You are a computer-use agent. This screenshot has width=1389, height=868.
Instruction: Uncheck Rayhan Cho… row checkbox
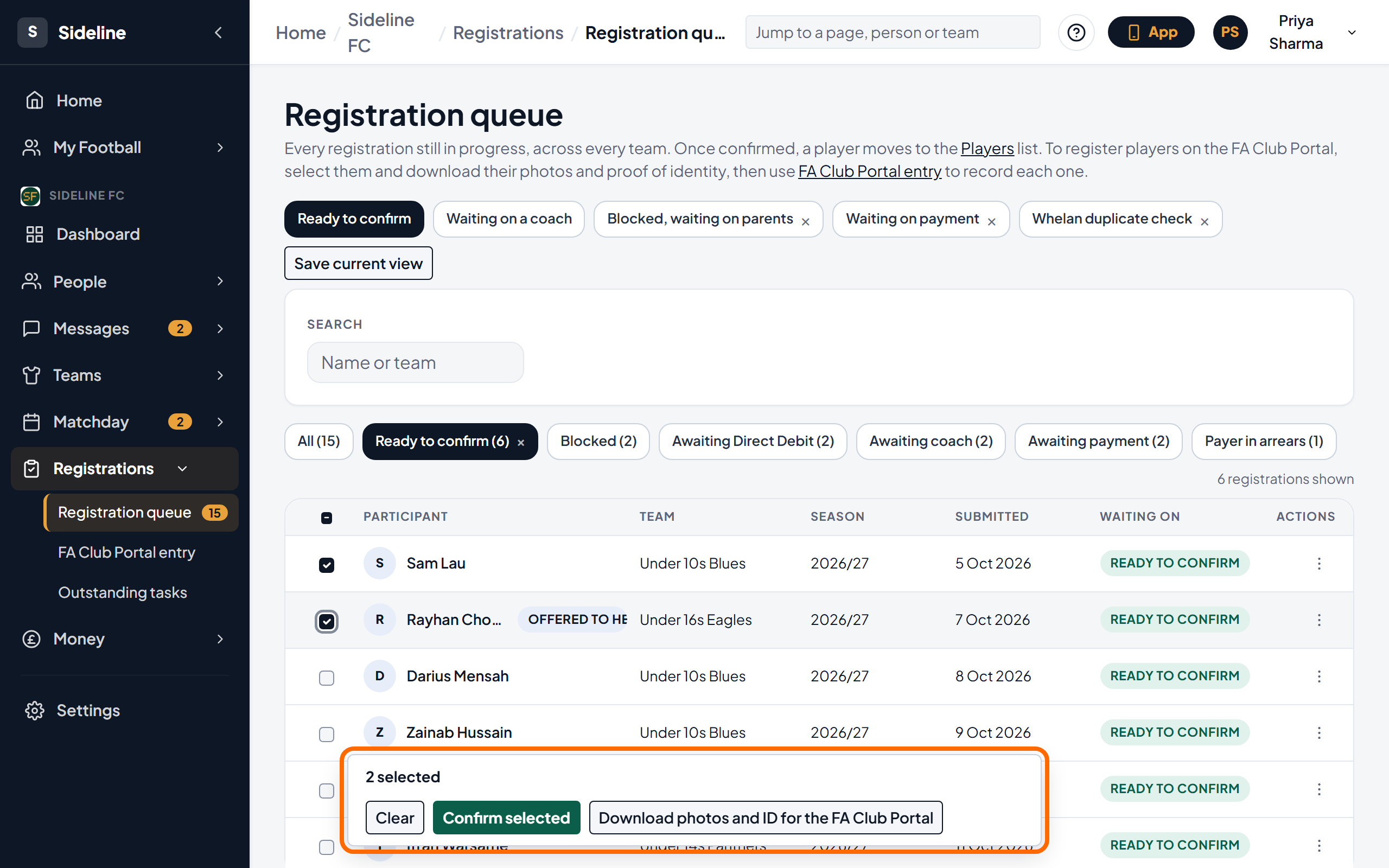click(x=327, y=621)
